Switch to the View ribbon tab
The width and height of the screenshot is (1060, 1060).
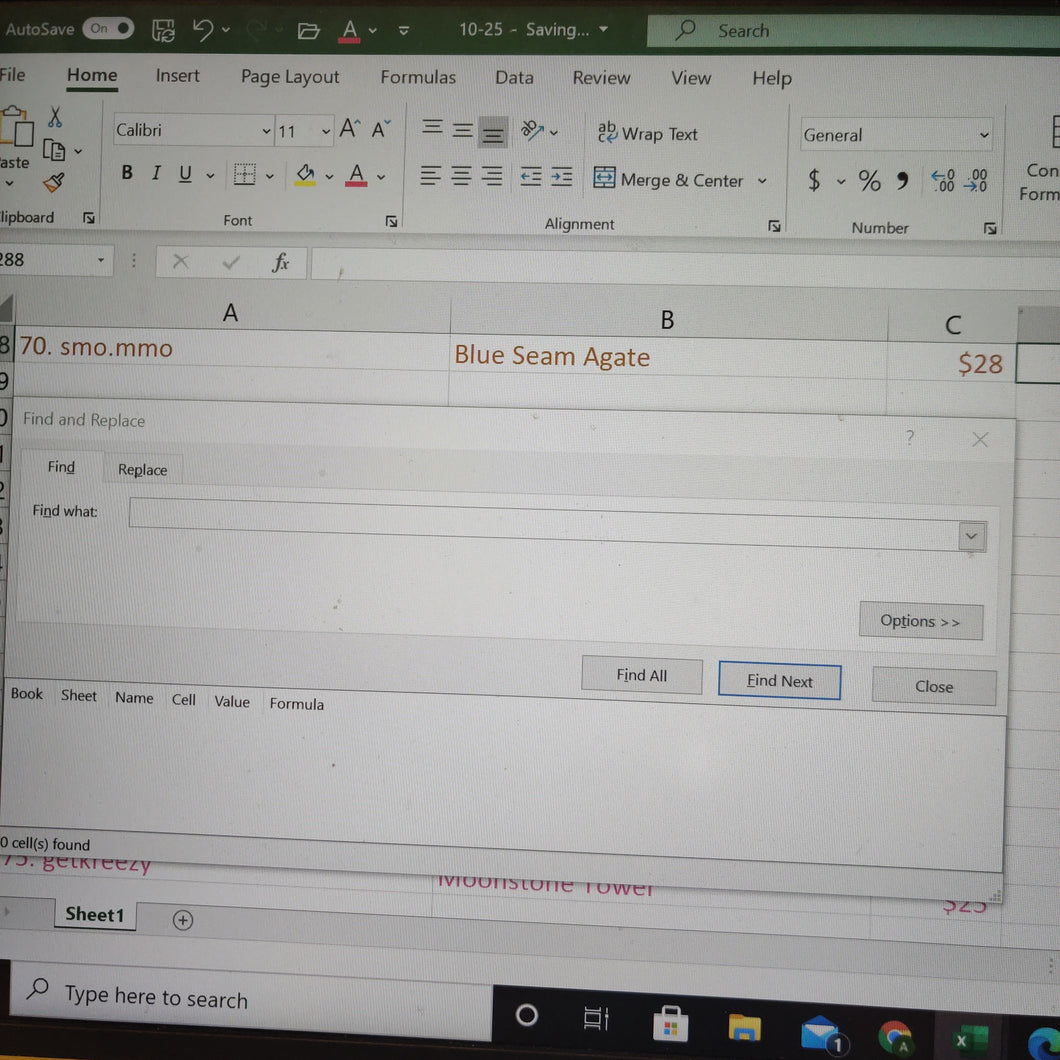pos(690,78)
